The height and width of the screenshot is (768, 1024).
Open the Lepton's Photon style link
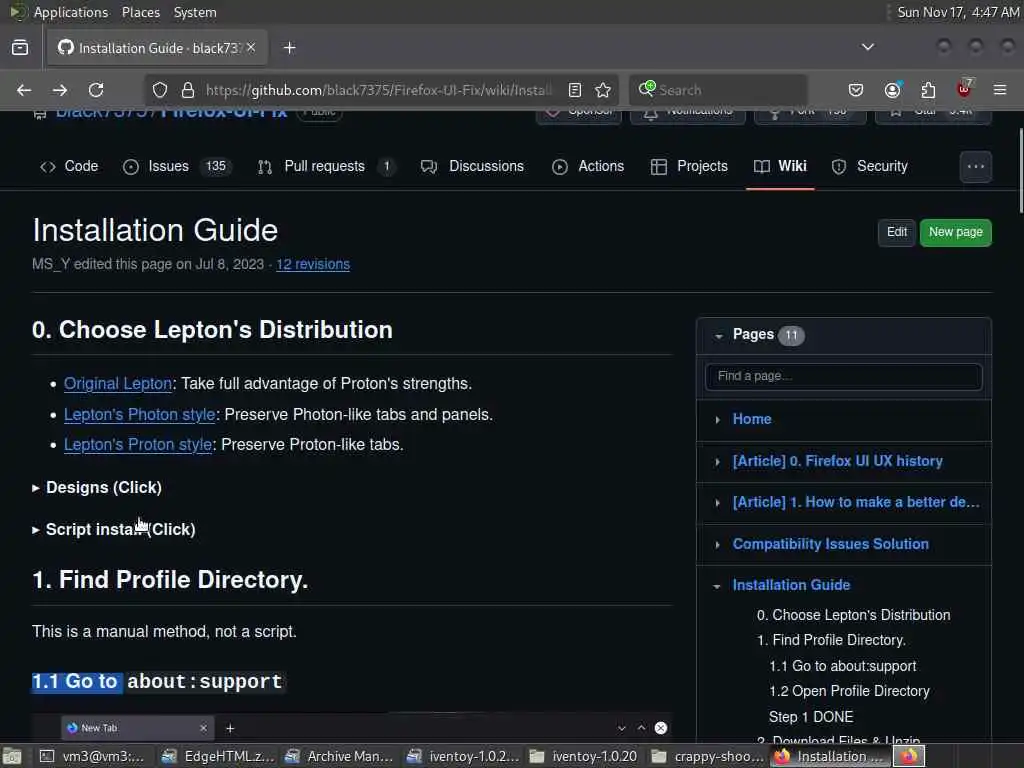[x=139, y=415]
